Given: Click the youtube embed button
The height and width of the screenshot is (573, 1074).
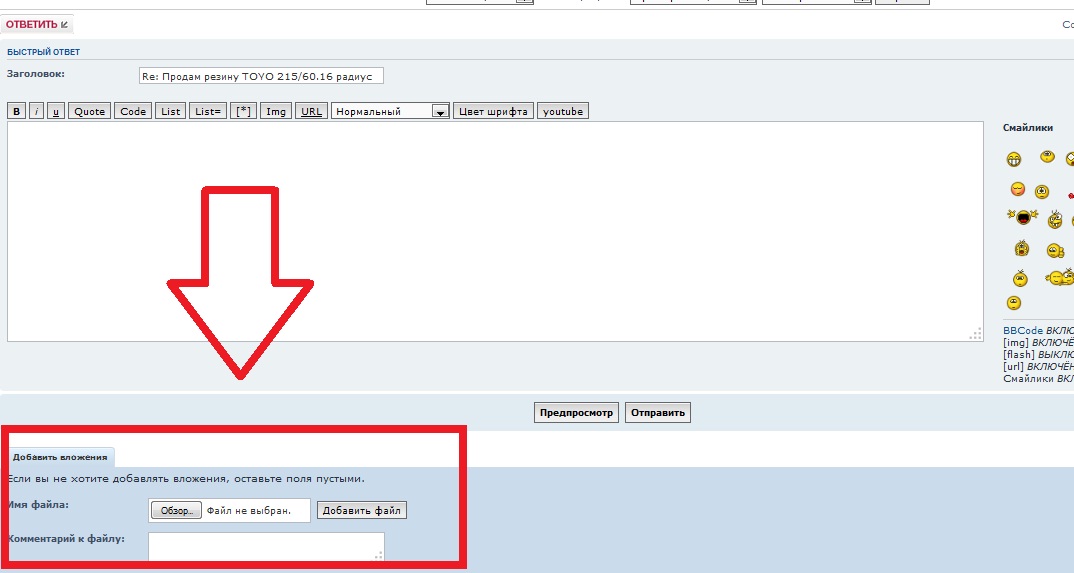Looking at the screenshot, I should pos(563,111).
